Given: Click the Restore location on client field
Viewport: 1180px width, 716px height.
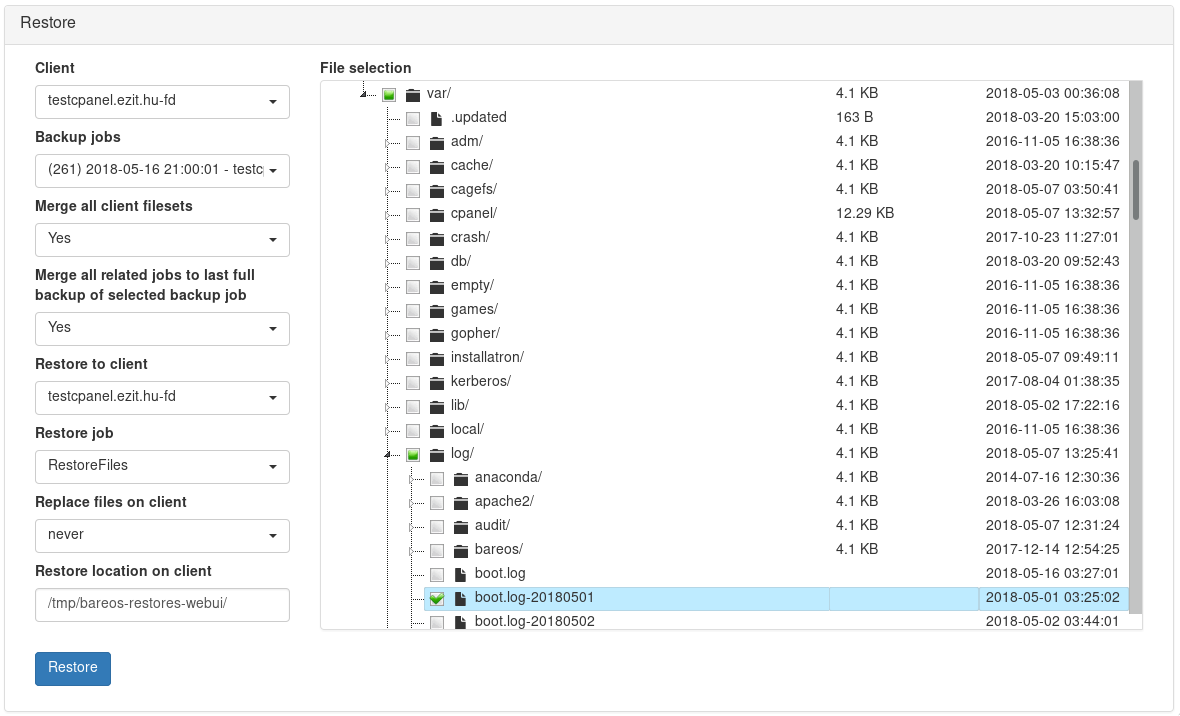Looking at the screenshot, I should 162,604.
